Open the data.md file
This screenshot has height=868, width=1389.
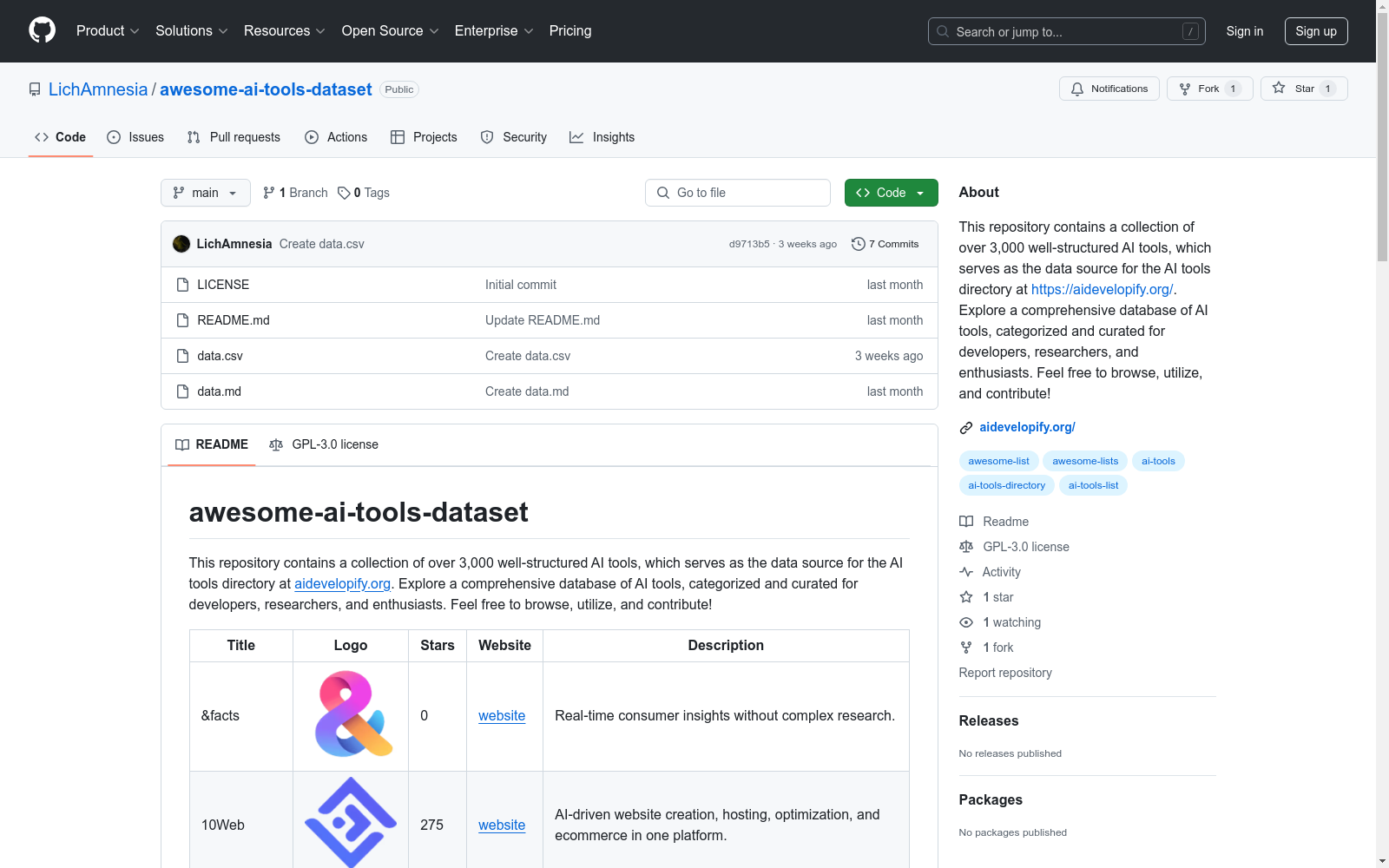(x=219, y=391)
